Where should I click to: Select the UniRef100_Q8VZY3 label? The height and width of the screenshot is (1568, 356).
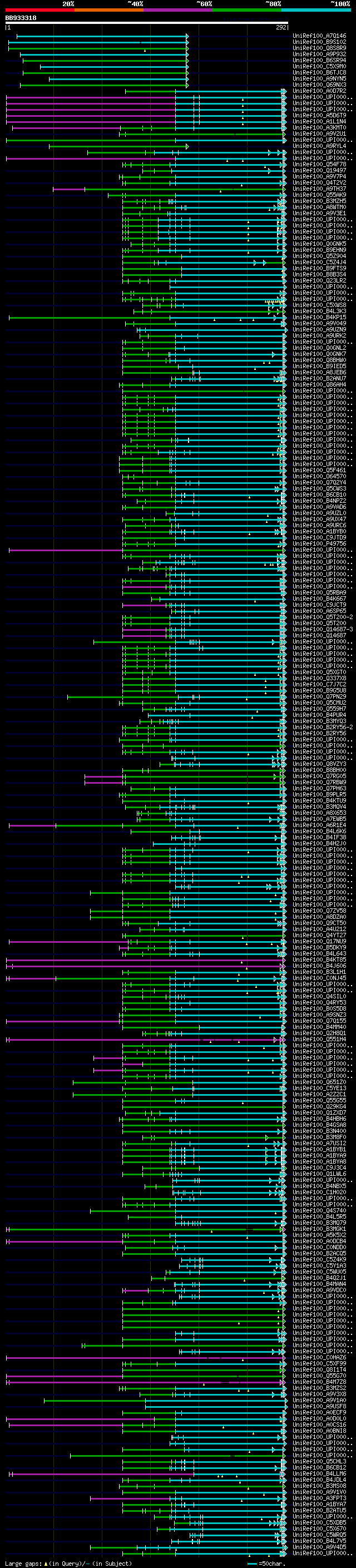point(319,764)
